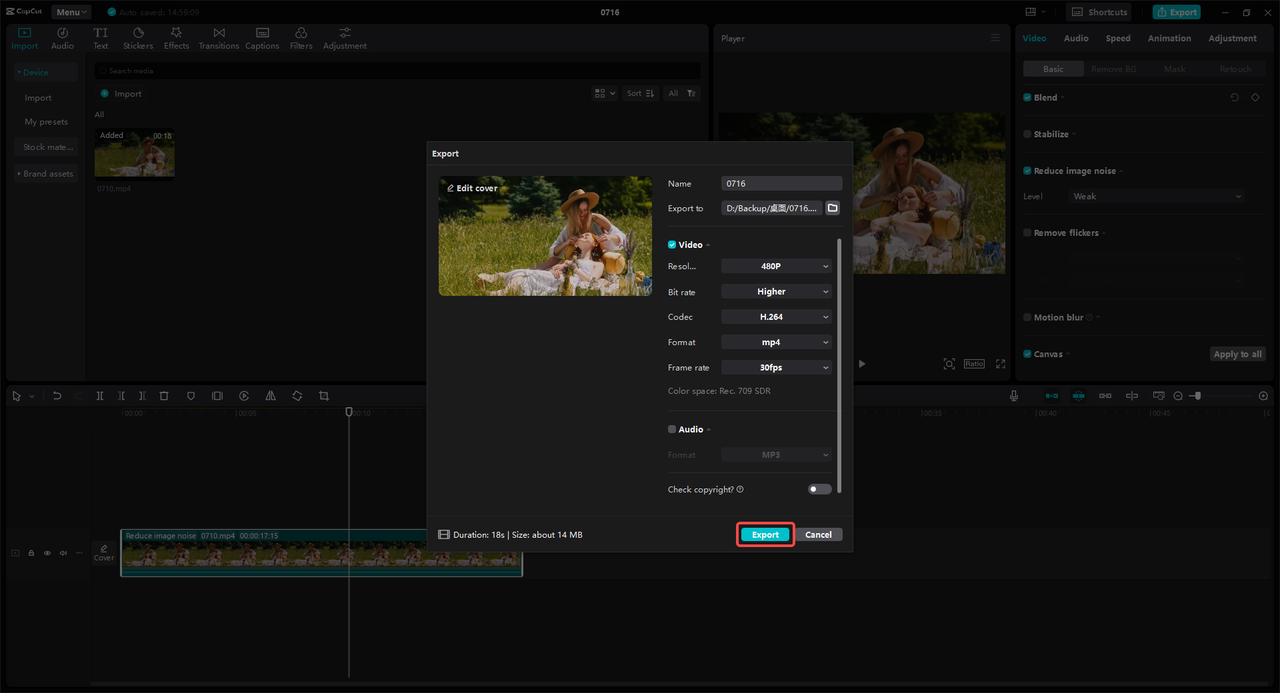Select My presets in media sidebar
The height and width of the screenshot is (693, 1280).
46,122
